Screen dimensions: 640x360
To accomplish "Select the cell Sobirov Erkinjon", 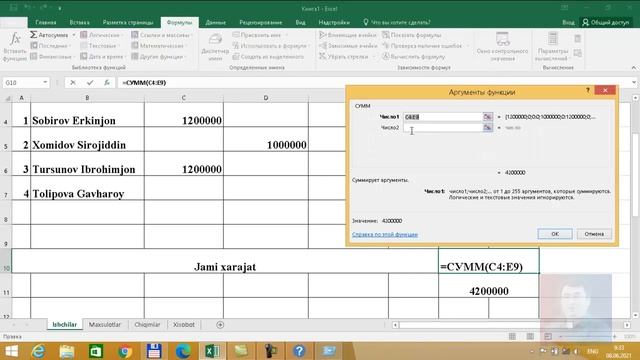I will [x=87, y=115].
